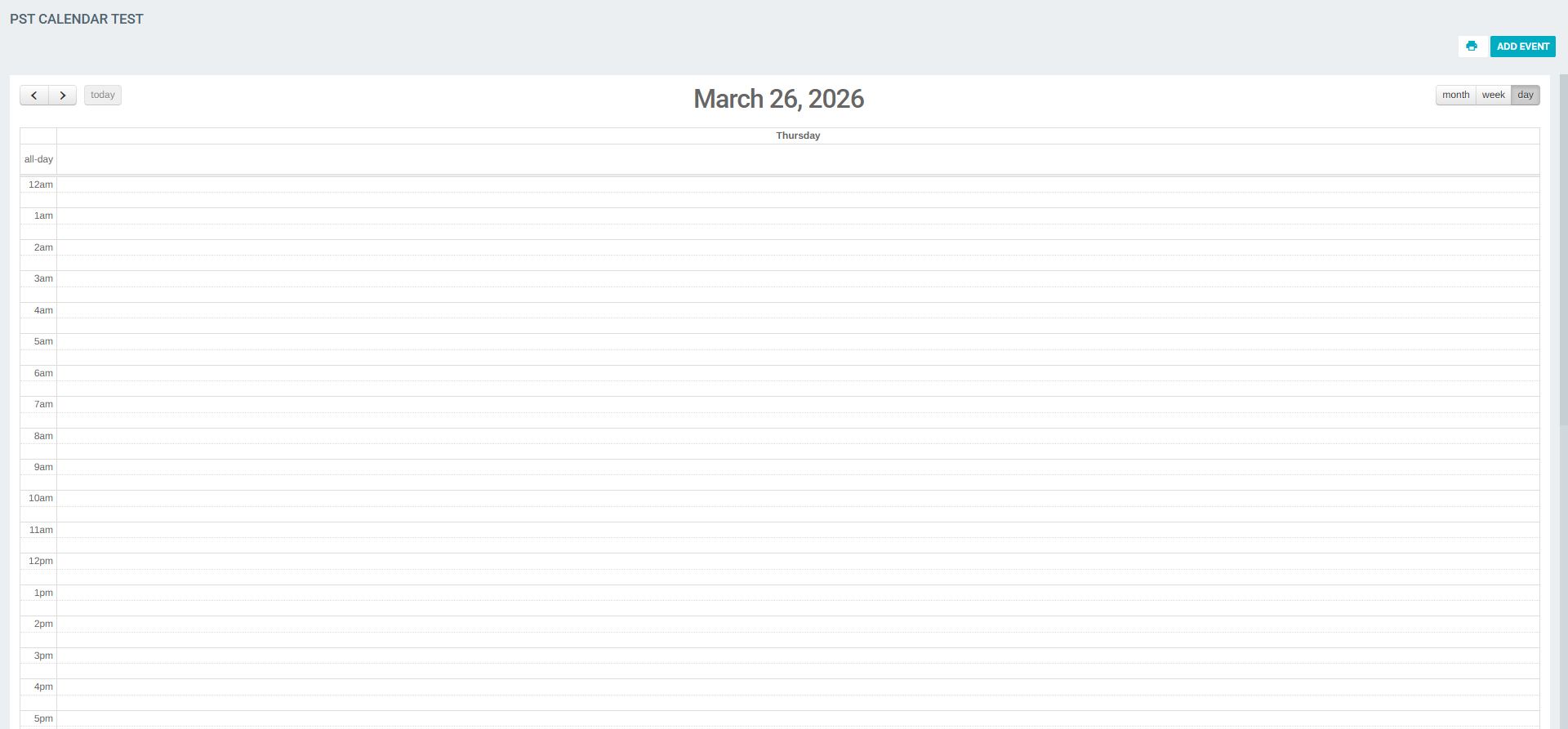This screenshot has height=729, width=1568.
Task: Select the 12pm time slot
Action: [798, 561]
